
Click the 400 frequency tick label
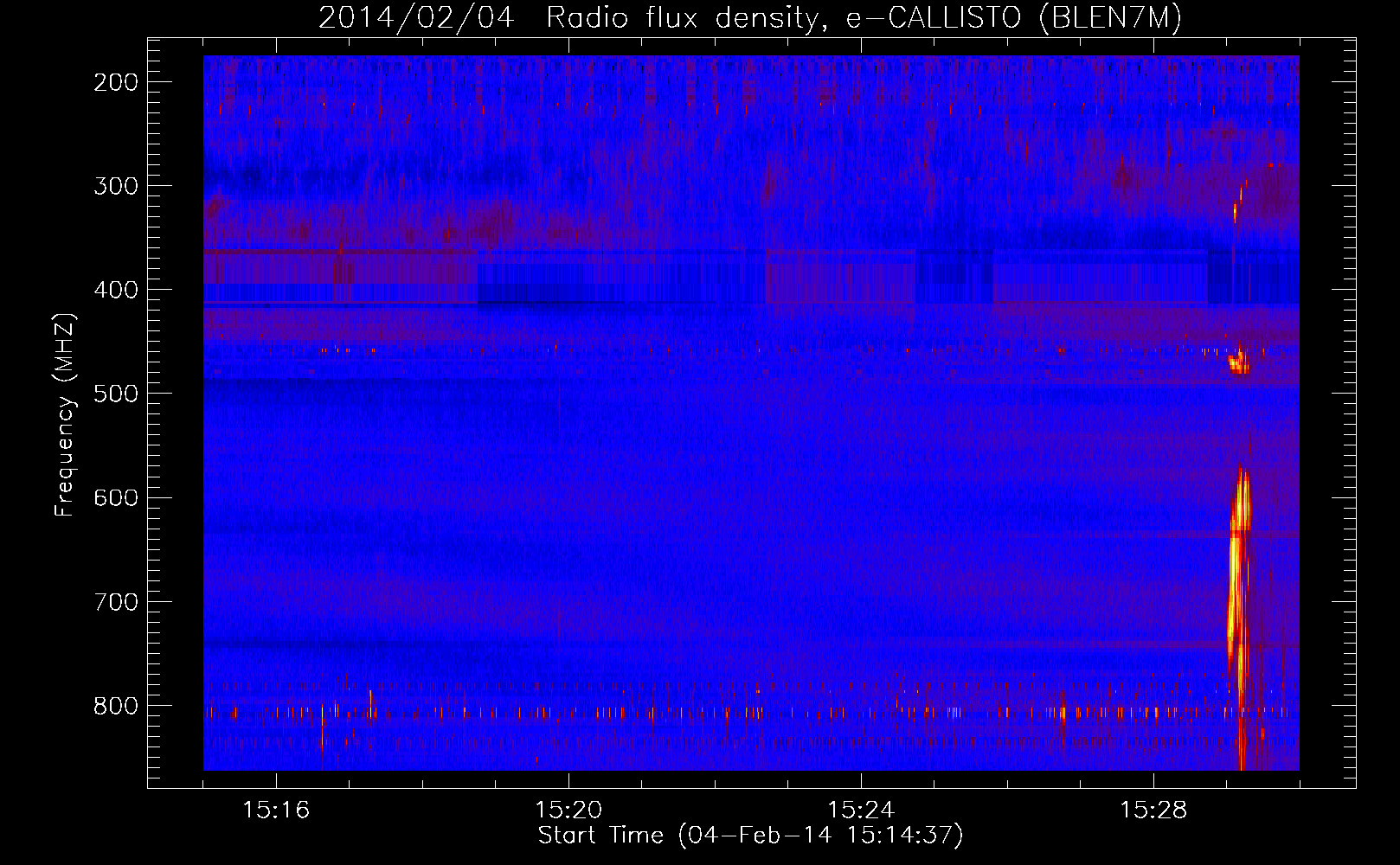(x=115, y=290)
